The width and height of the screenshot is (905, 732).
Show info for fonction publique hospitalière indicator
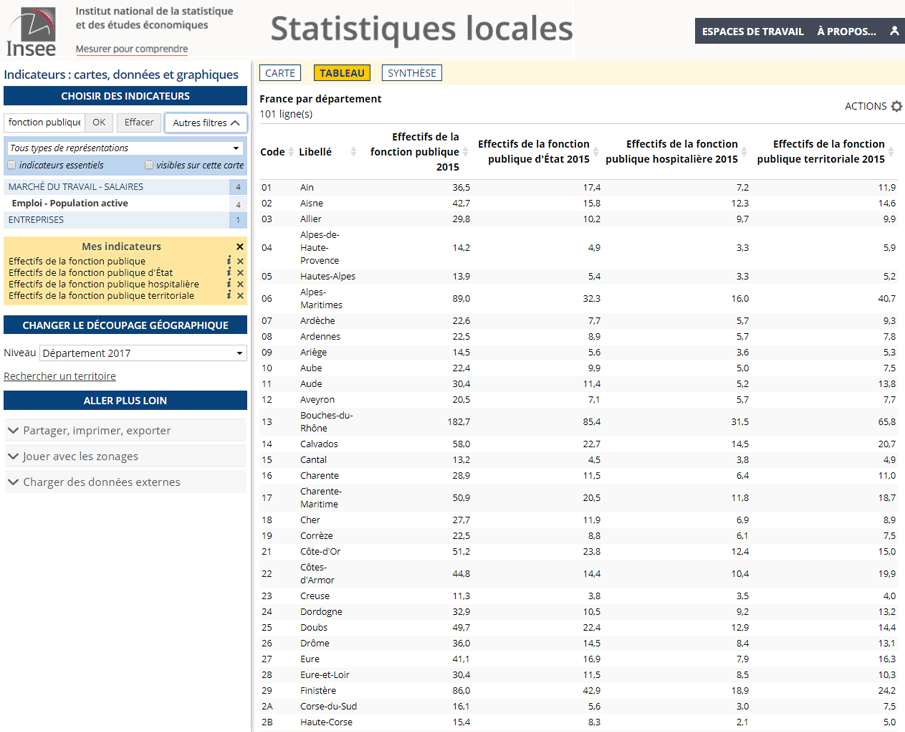tap(229, 283)
